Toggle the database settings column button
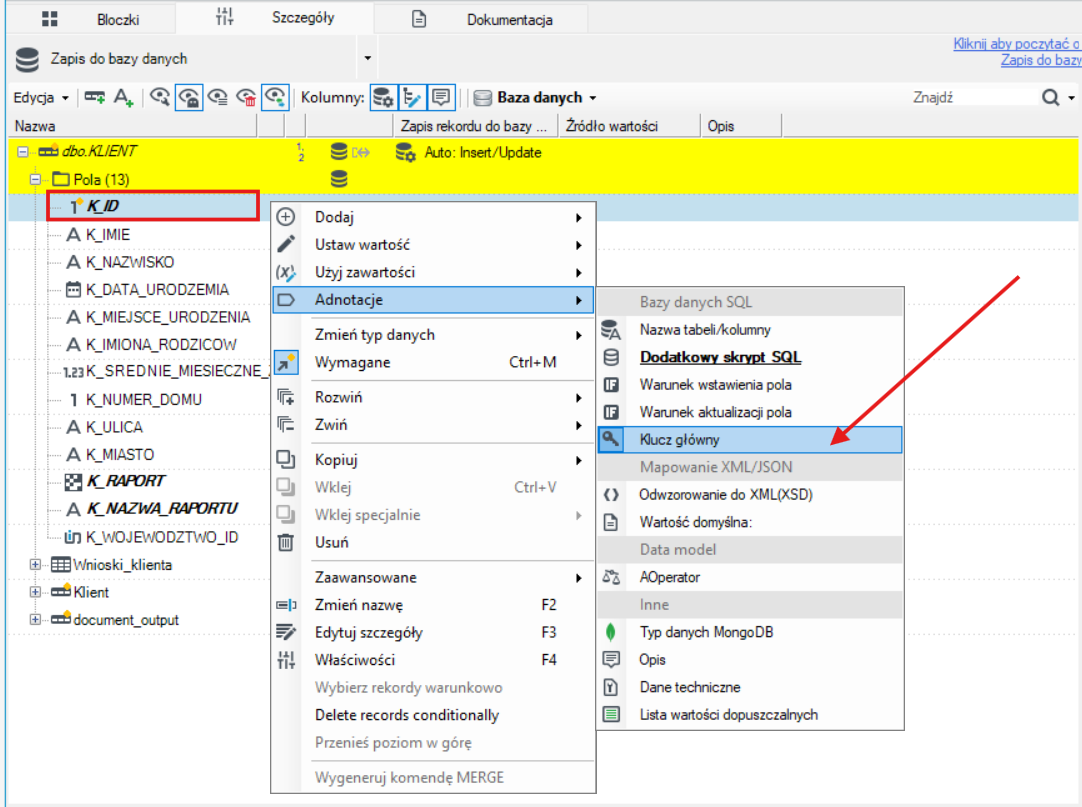This screenshot has width=1082, height=807. point(383,97)
